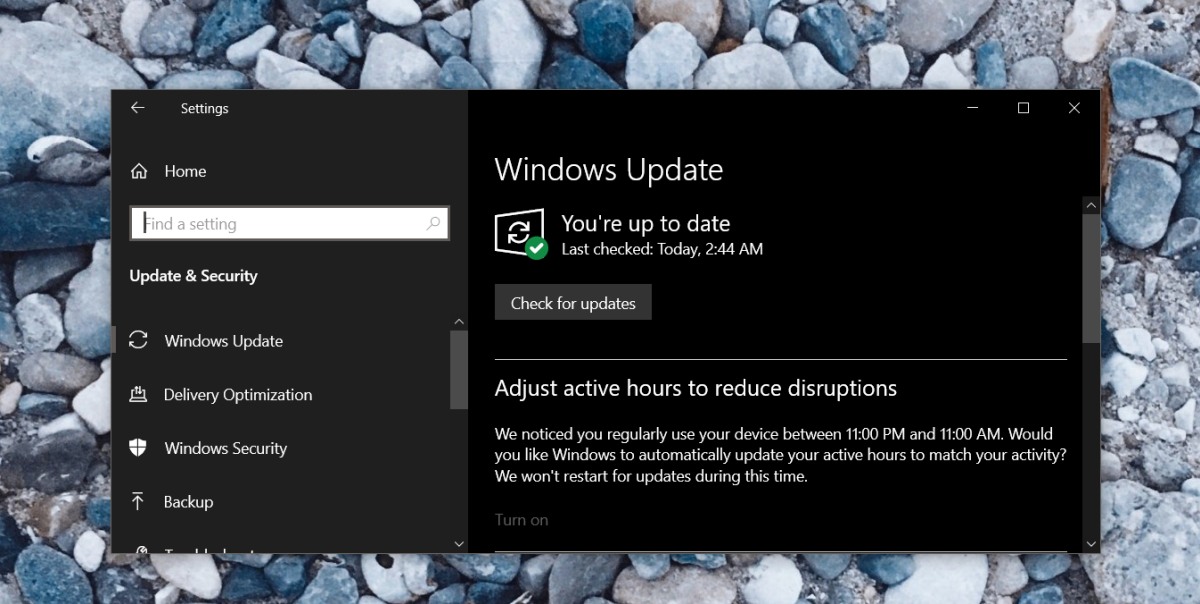1200x604 pixels.
Task: Click the Home house icon
Action: 139,172
